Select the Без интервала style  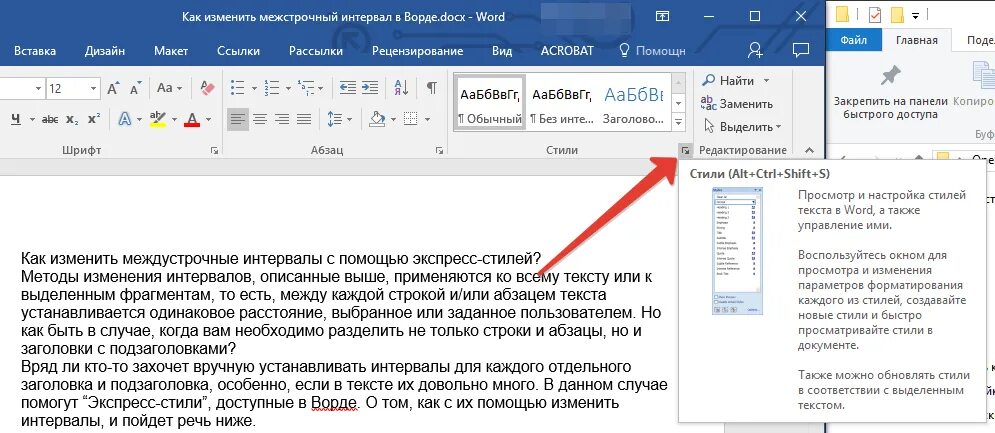tap(561, 103)
